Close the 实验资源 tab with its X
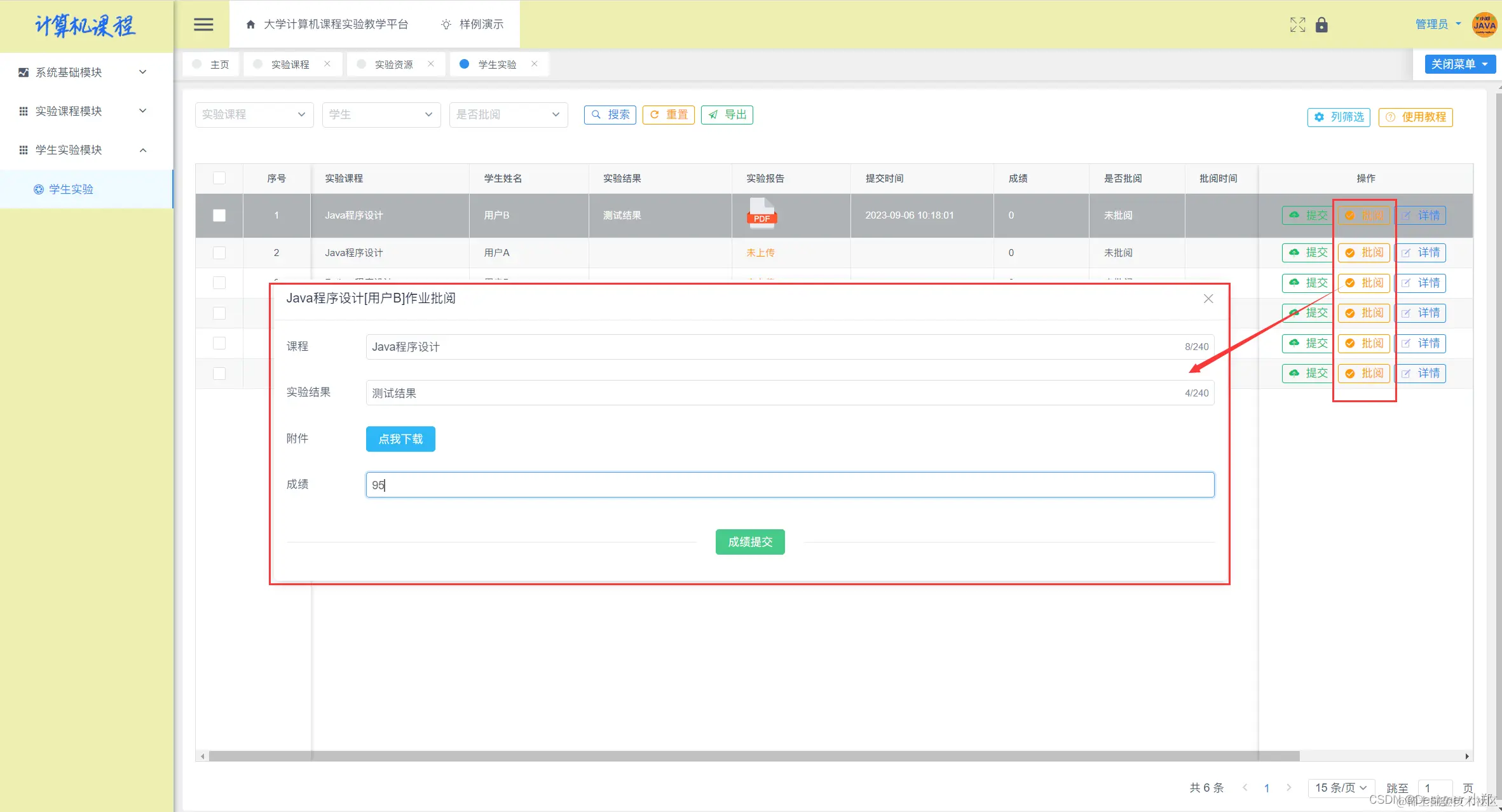This screenshot has width=1502, height=812. pyautogui.click(x=431, y=64)
